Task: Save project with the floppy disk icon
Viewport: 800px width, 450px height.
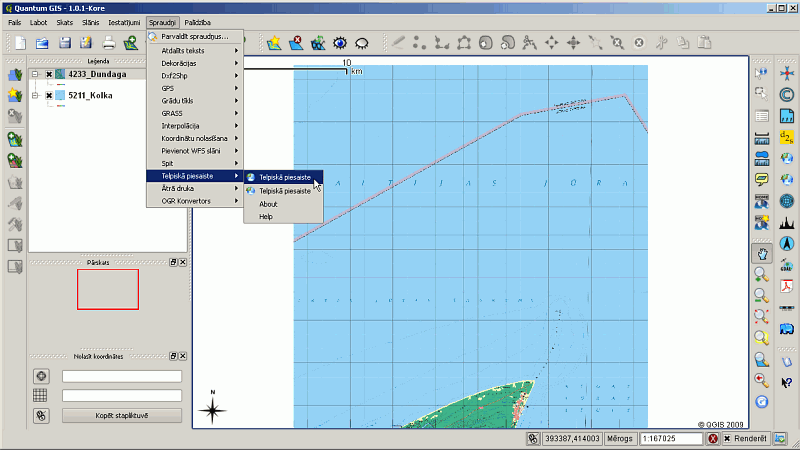Action: coord(65,43)
